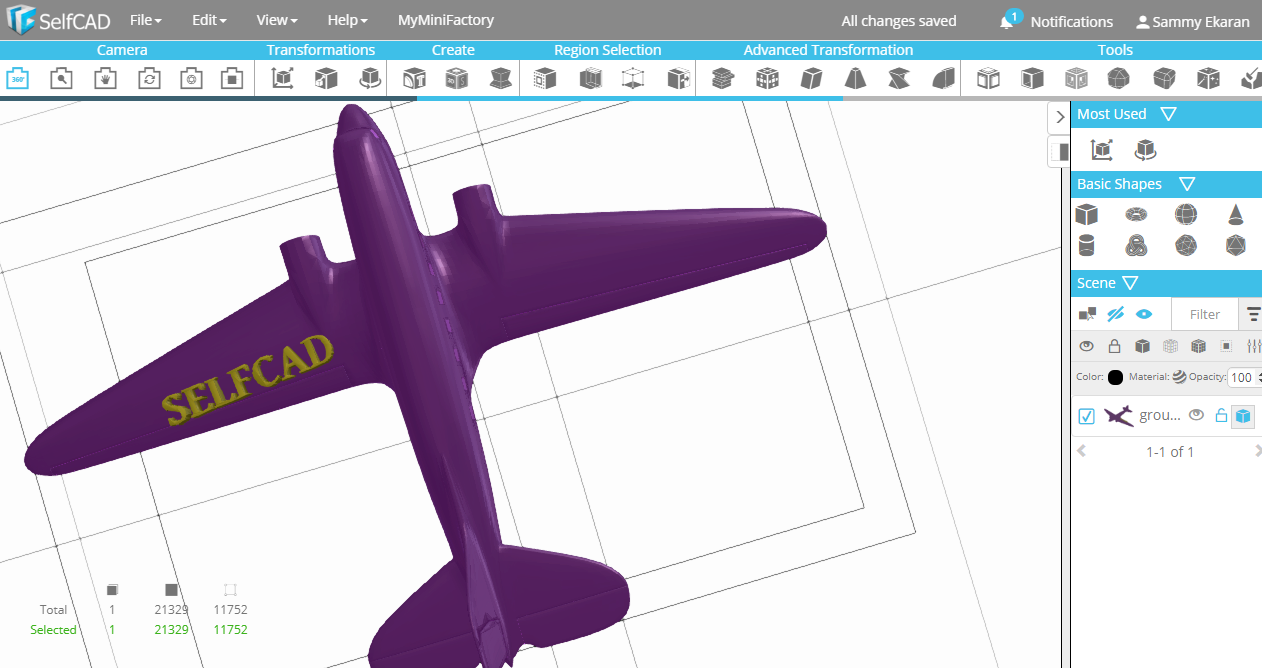Click Move icon in Most Used panel
1262x668 pixels.
click(1102, 150)
